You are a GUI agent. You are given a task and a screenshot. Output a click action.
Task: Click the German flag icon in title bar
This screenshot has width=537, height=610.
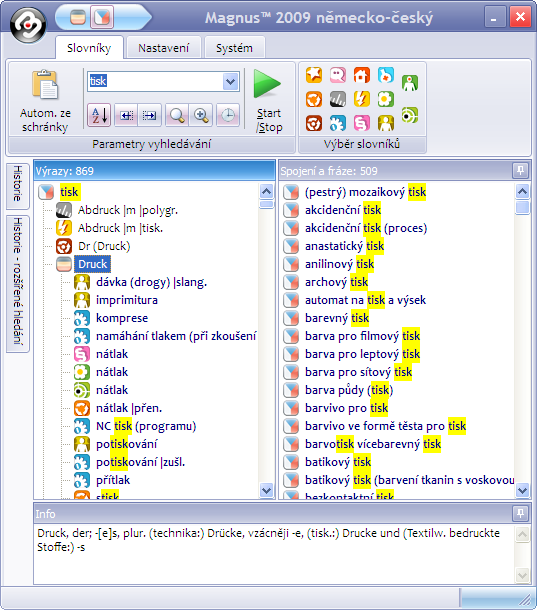click(78, 17)
